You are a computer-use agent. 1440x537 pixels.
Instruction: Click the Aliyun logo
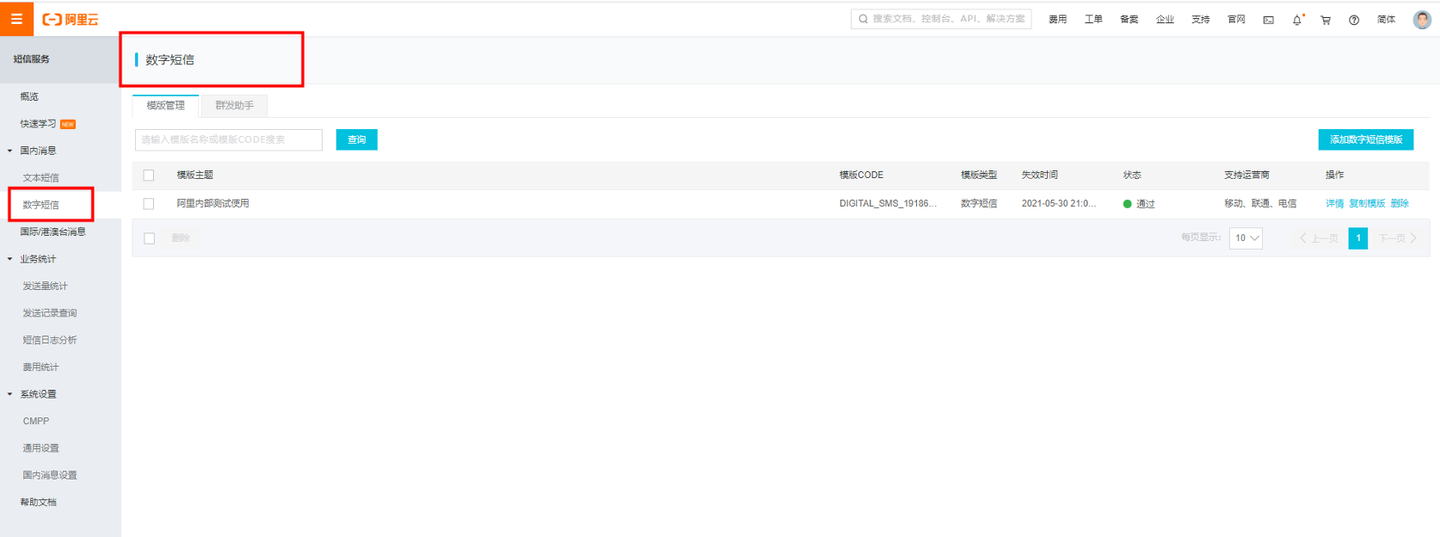click(x=70, y=19)
